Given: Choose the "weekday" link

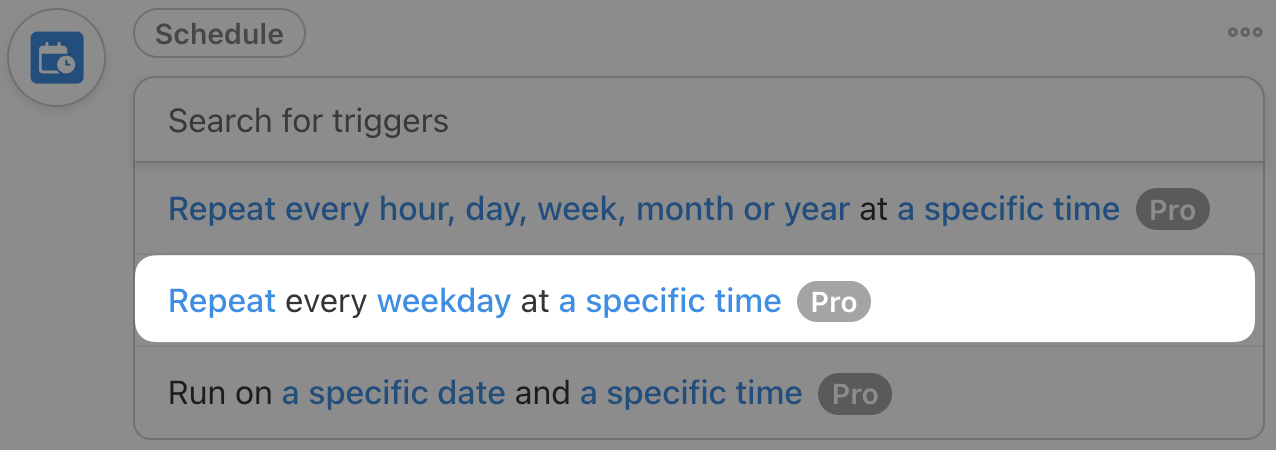Looking at the screenshot, I should tap(443, 301).
